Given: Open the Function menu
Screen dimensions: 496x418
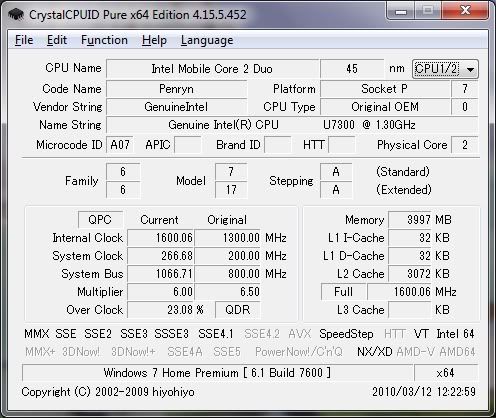Looking at the screenshot, I should [x=104, y=40].
